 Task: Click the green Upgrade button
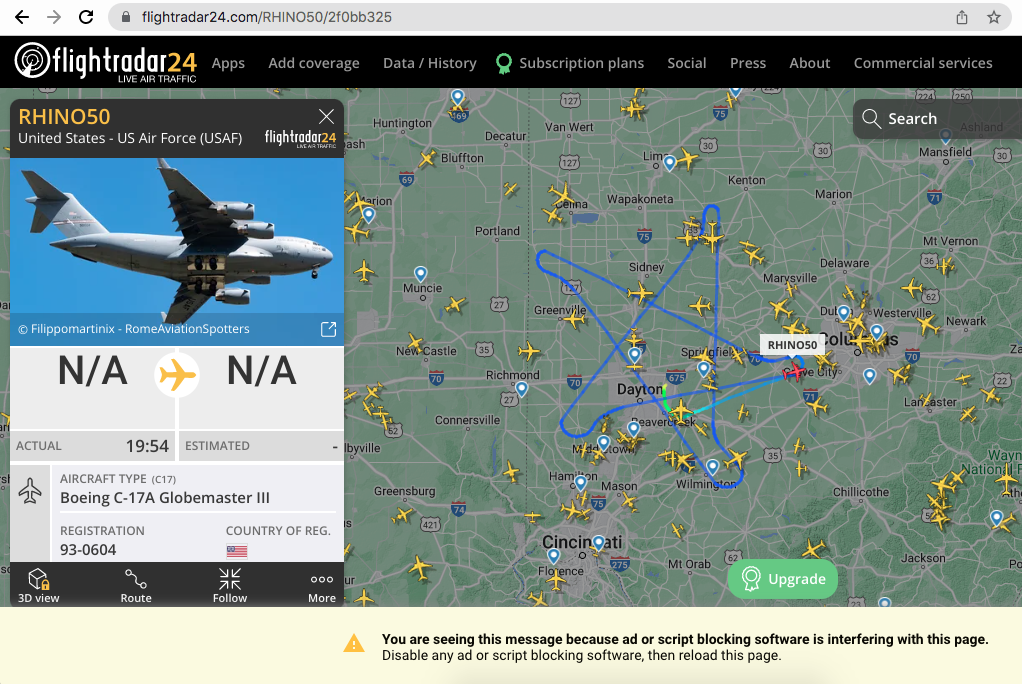(783, 579)
